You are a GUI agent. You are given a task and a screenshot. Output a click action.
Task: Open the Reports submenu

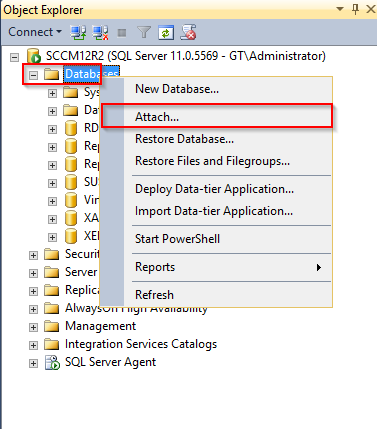click(217, 267)
